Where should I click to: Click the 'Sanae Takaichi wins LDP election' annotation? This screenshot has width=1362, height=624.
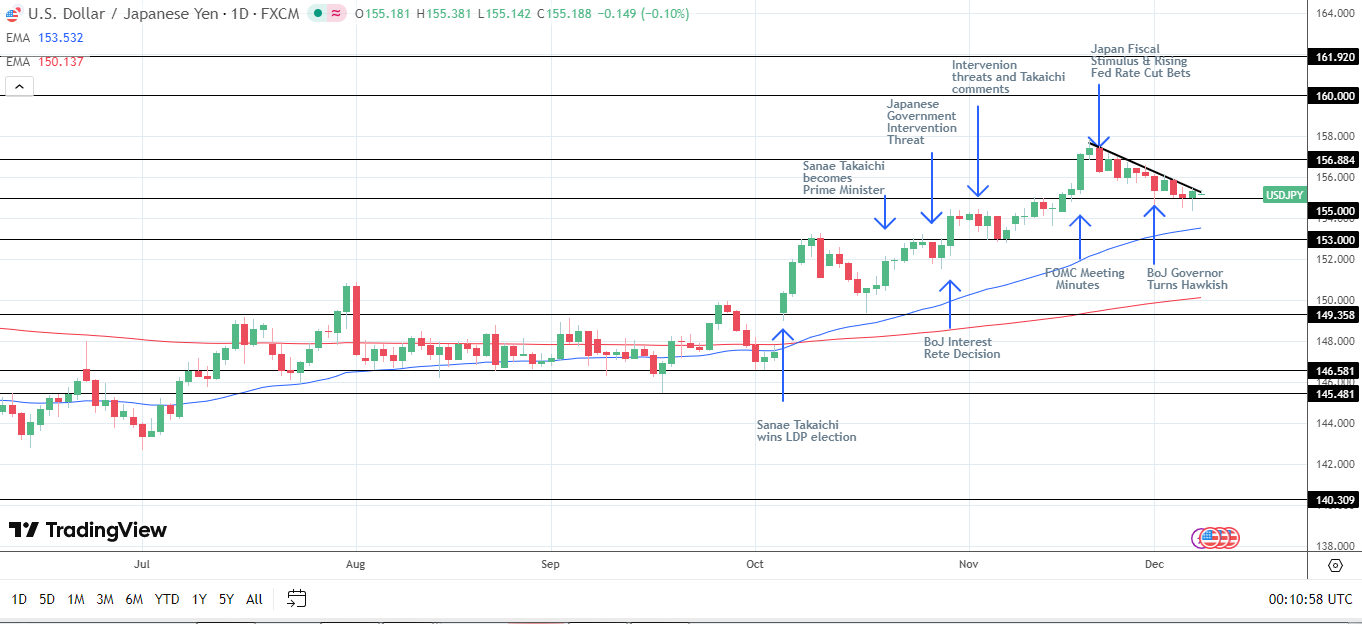[807, 430]
